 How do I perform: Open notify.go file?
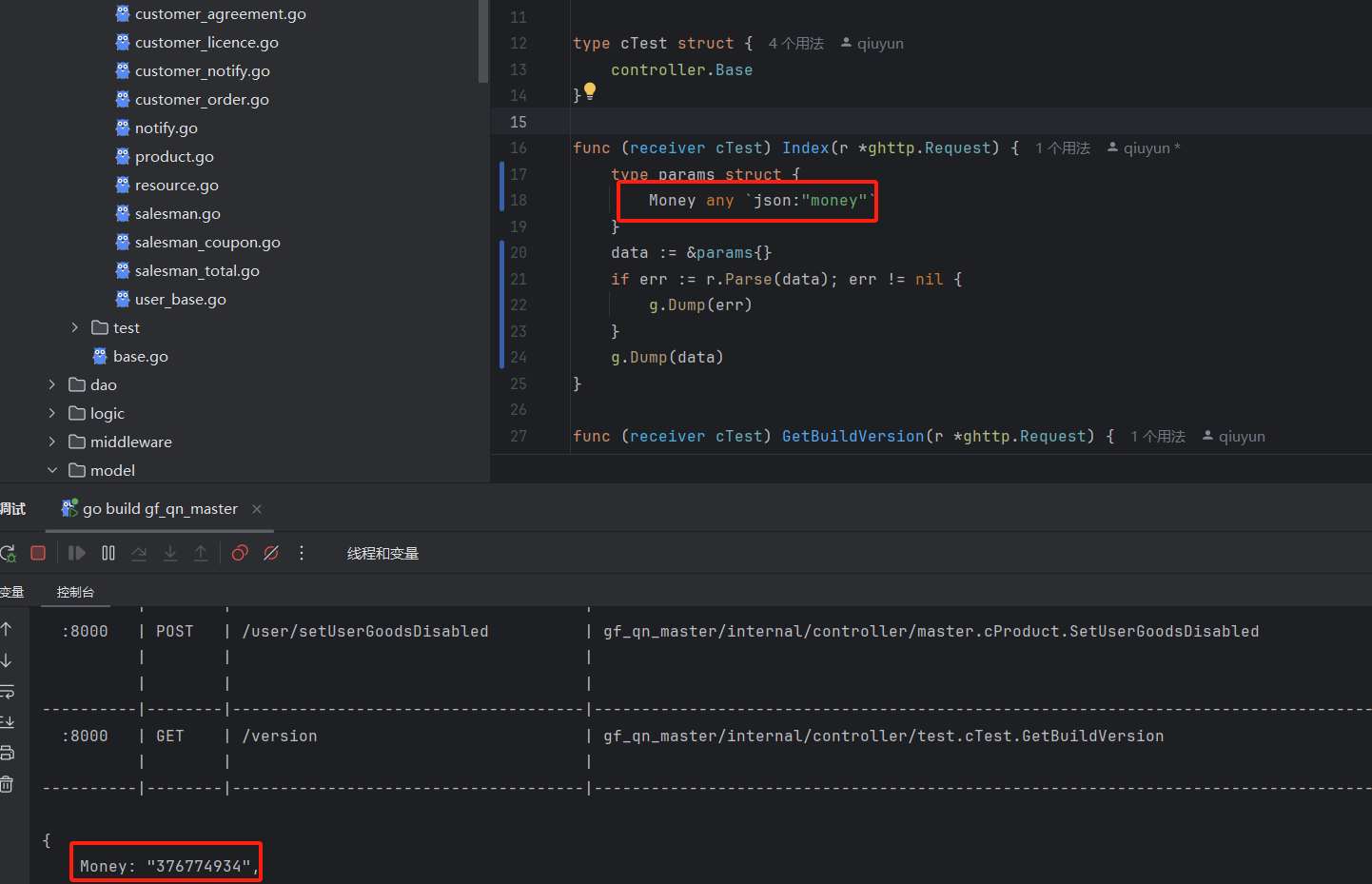point(167,128)
